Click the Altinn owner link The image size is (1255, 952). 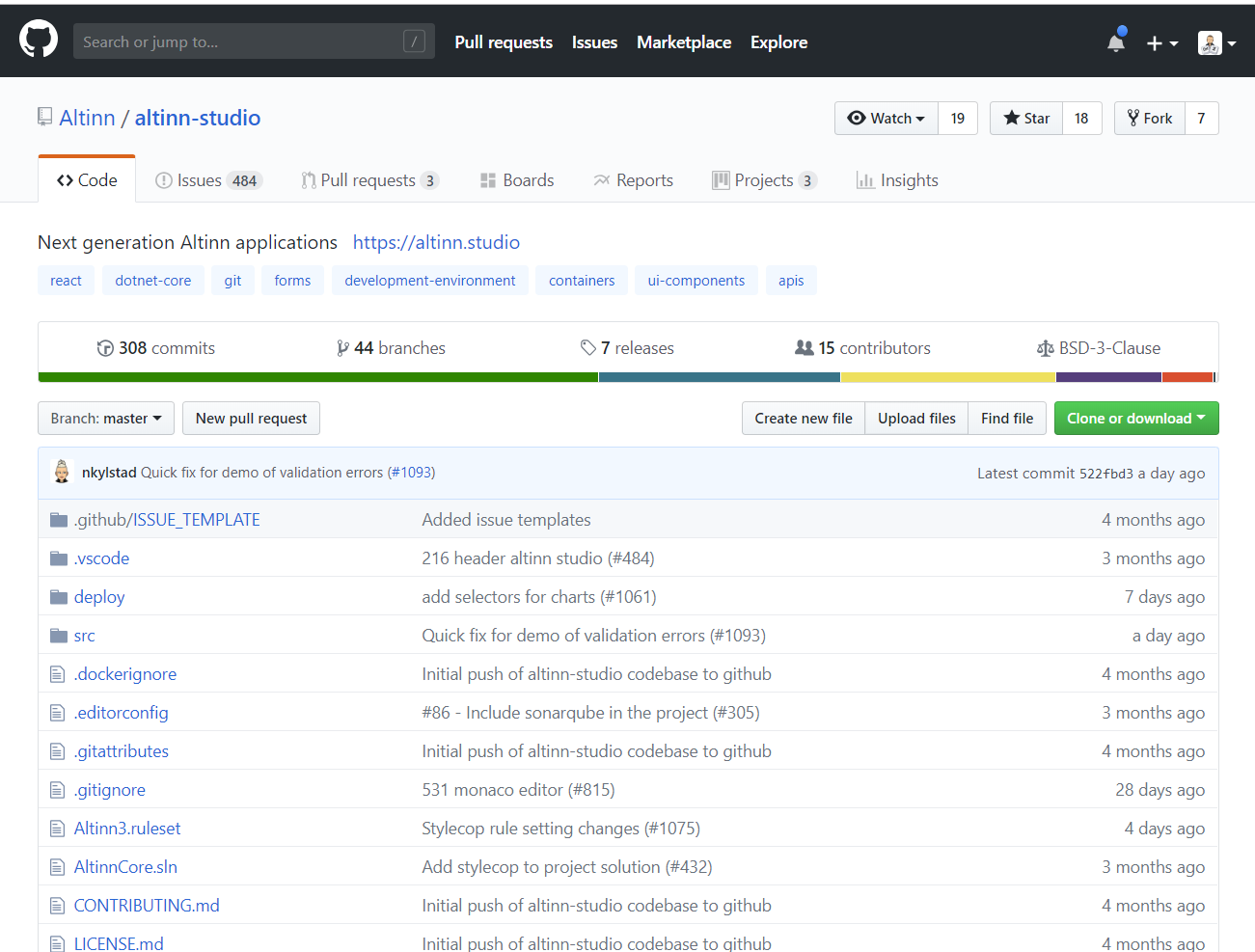[x=87, y=118]
